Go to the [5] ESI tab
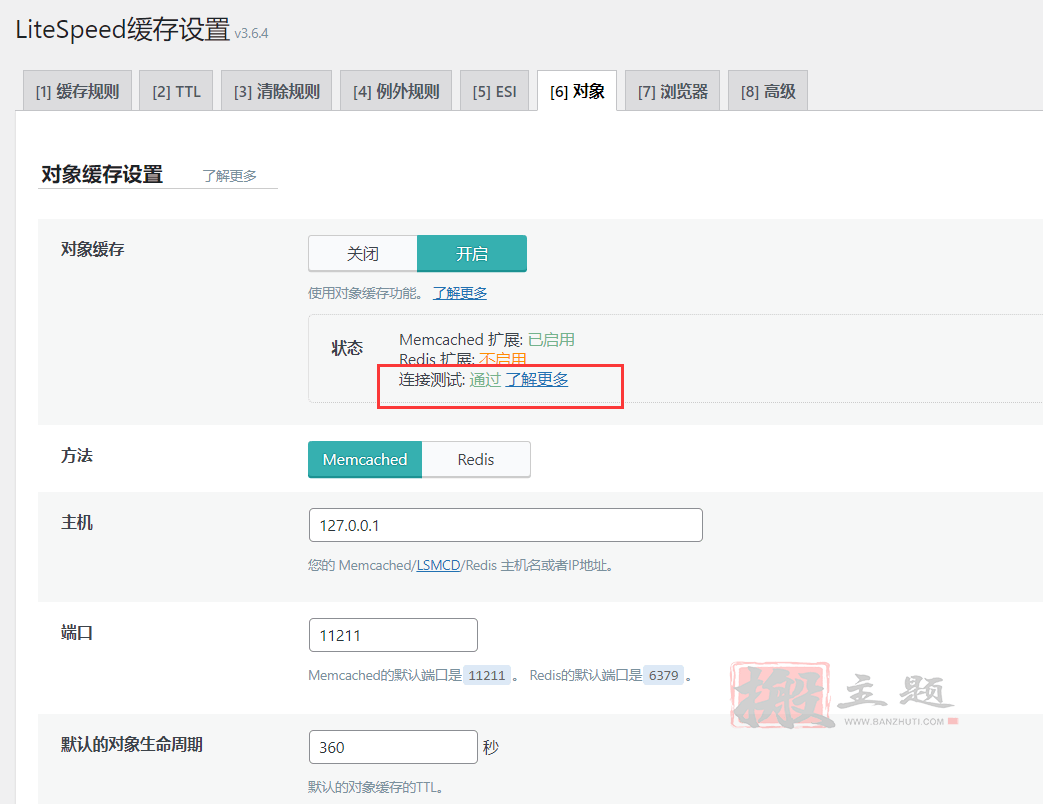This screenshot has height=804, width=1043. [494, 91]
